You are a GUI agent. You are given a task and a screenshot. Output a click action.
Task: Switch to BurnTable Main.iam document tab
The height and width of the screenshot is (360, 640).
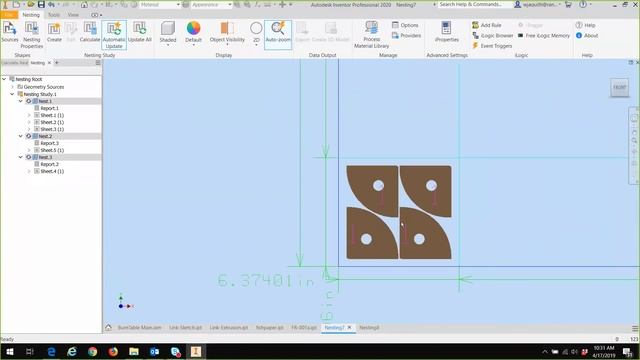tap(139, 328)
